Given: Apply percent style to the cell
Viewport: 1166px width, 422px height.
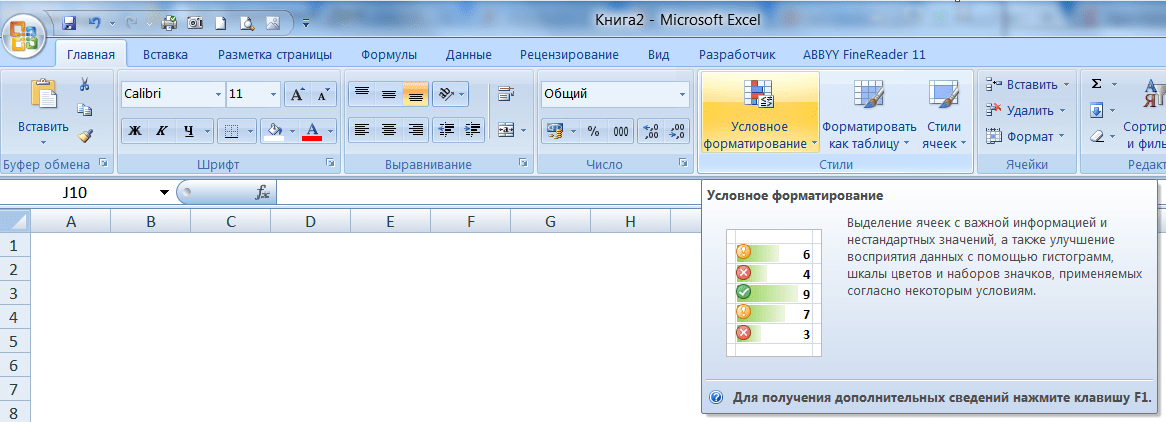Looking at the screenshot, I should pos(593,130).
